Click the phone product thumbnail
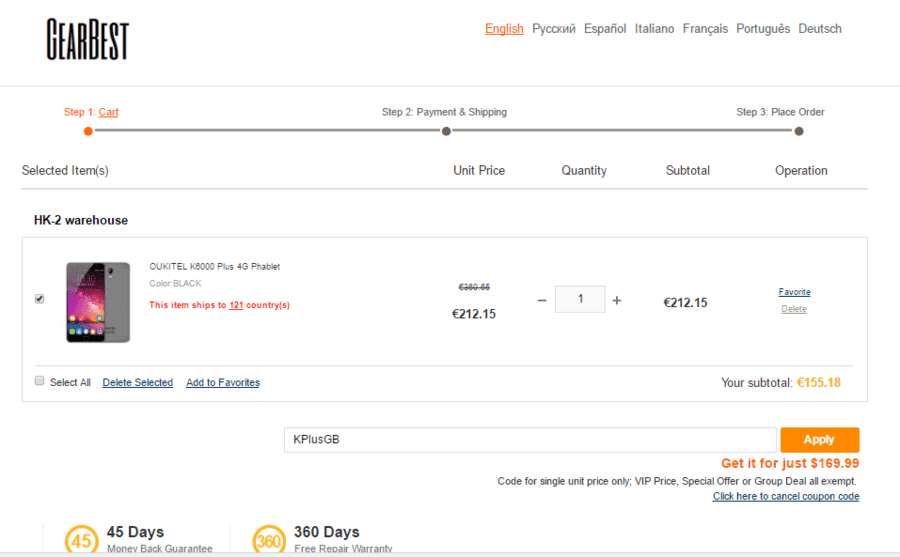900x557 pixels. (98, 302)
